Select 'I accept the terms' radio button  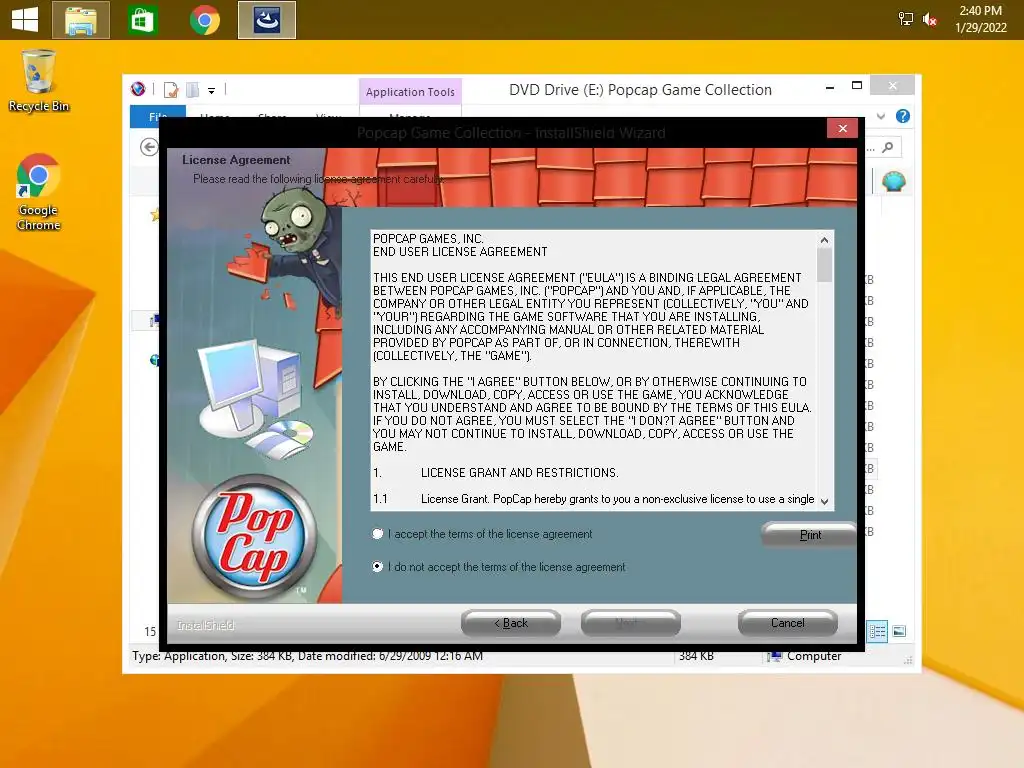pos(377,534)
